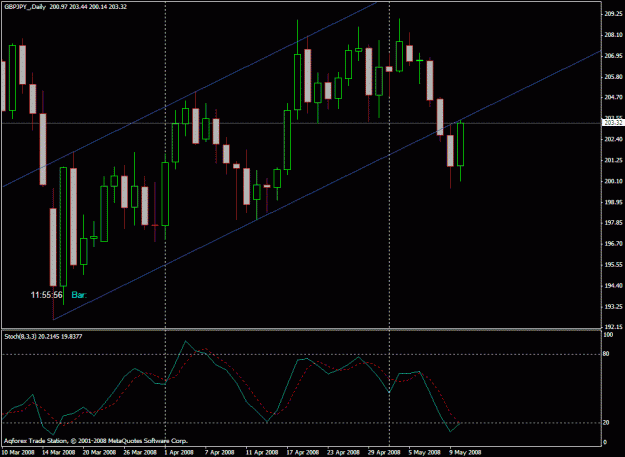Select the lower blue channel trendline

[x=327, y=185]
